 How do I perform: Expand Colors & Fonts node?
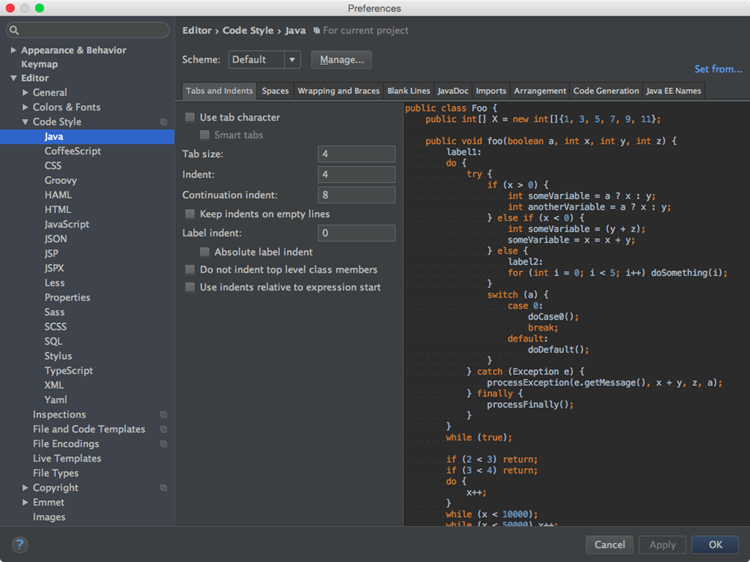pyautogui.click(x=25, y=107)
